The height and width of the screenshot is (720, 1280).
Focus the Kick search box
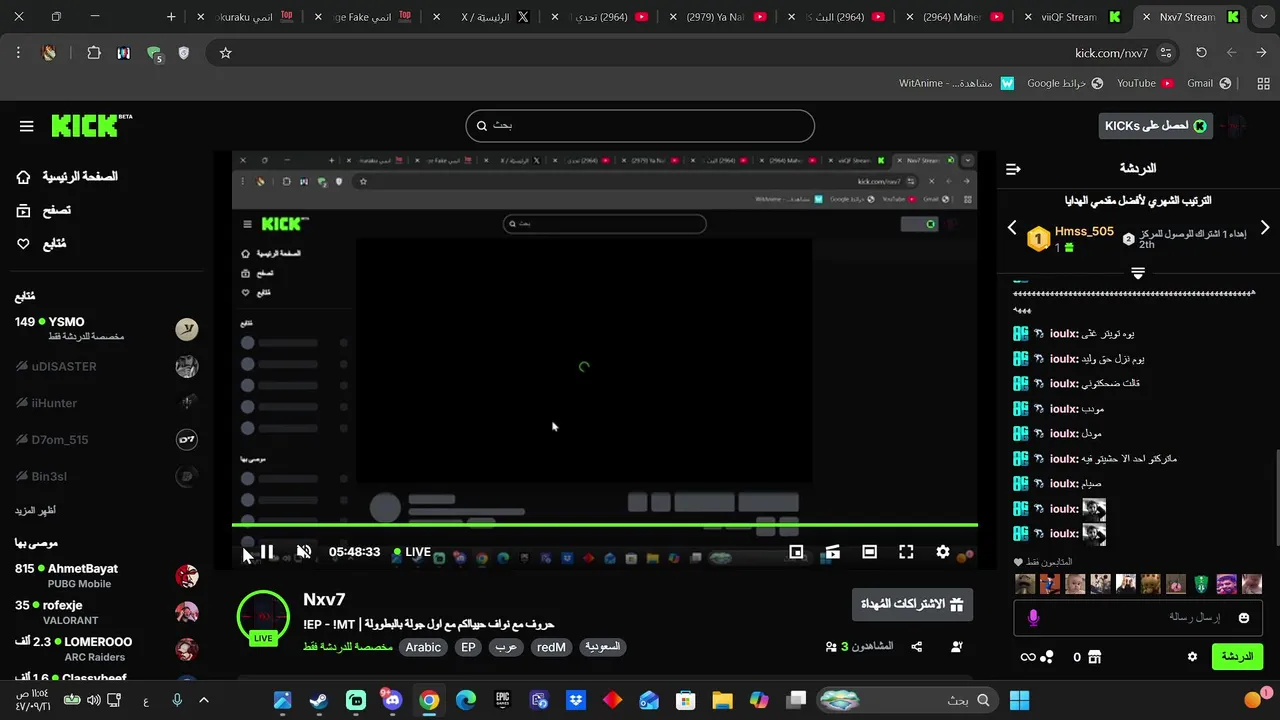tap(640, 125)
